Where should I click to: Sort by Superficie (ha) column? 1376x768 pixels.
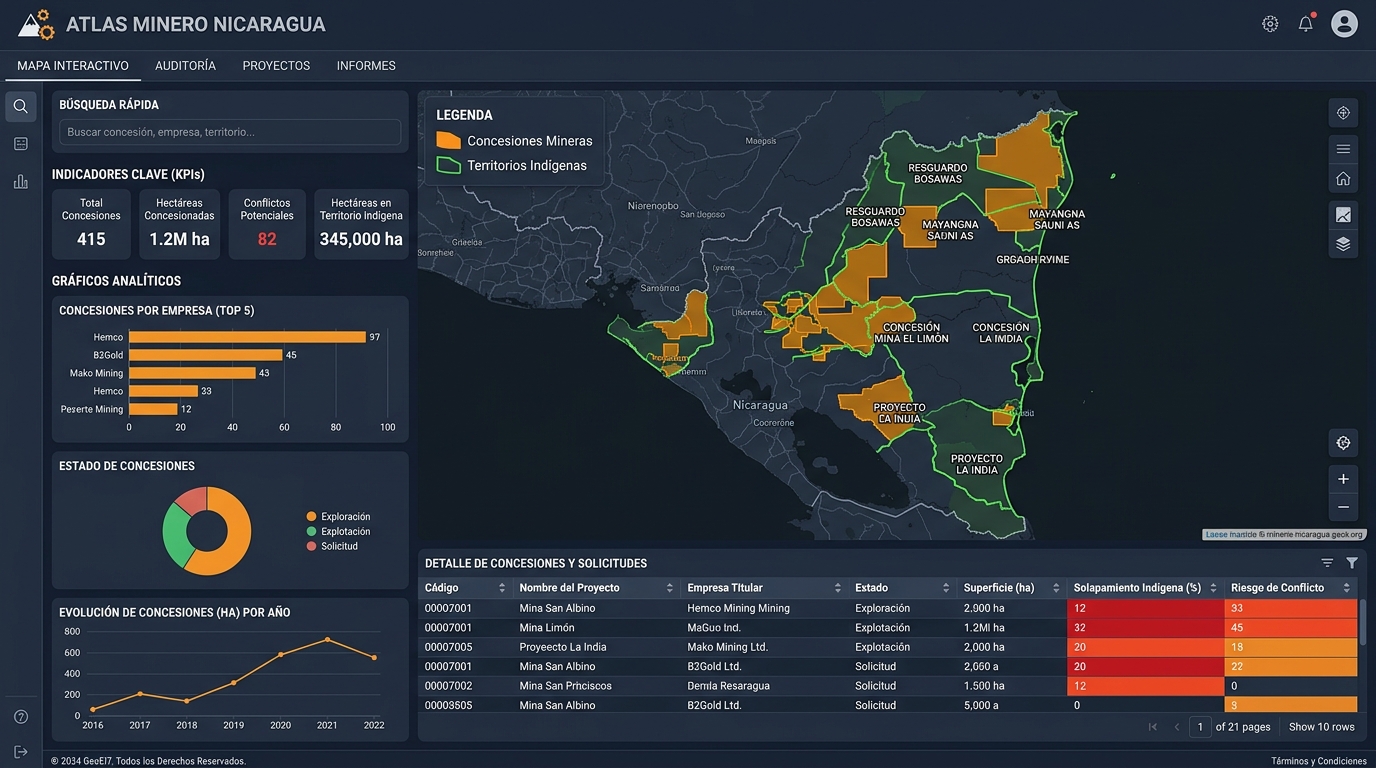click(x=1054, y=588)
